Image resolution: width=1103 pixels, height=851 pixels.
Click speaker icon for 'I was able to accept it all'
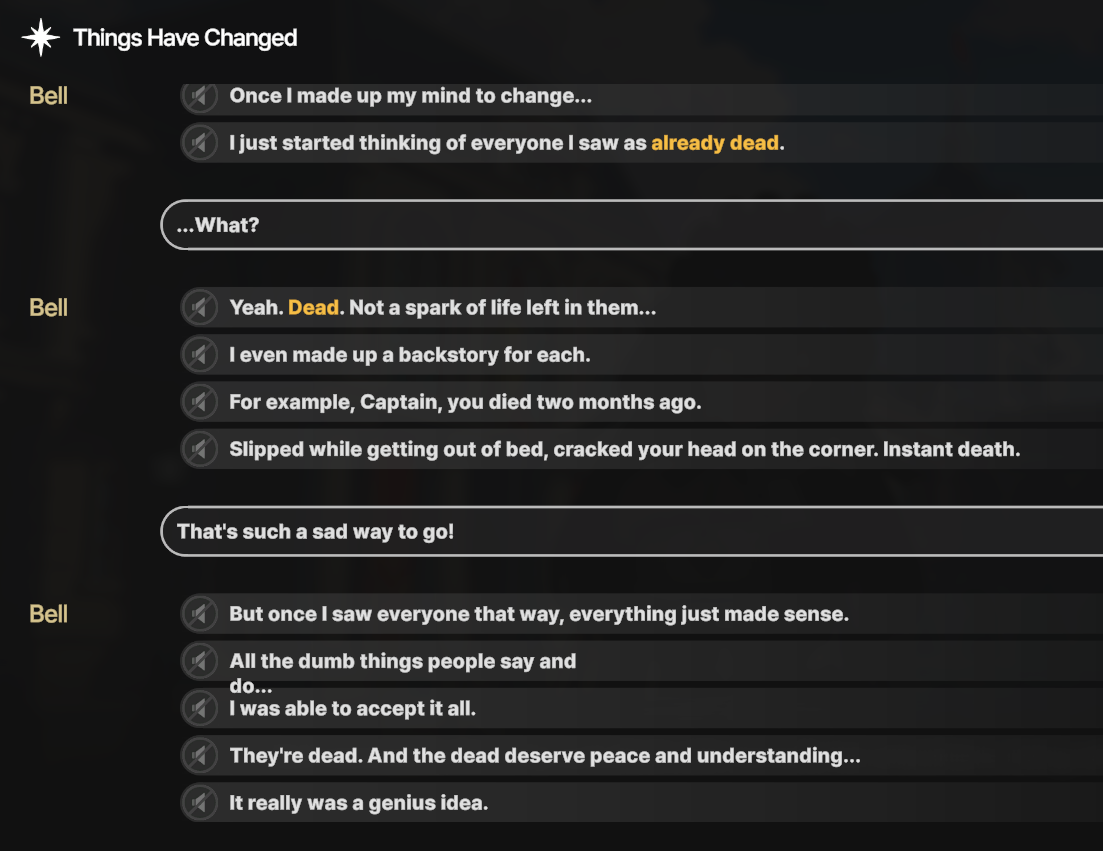[x=200, y=709]
